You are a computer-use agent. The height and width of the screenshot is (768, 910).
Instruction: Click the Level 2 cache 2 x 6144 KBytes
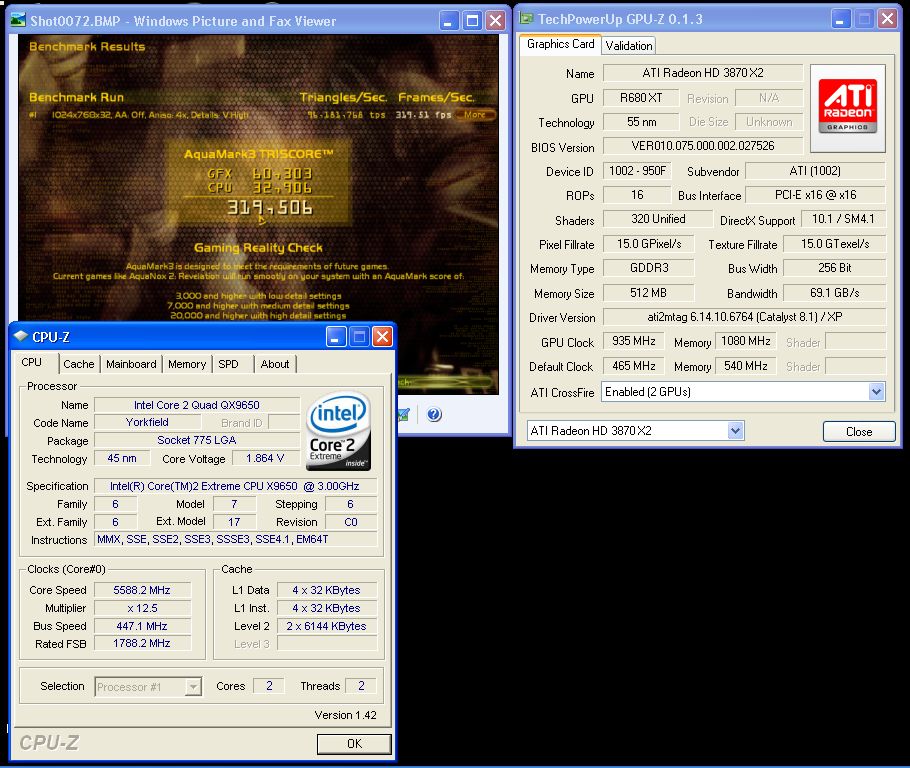coord(327,626)
